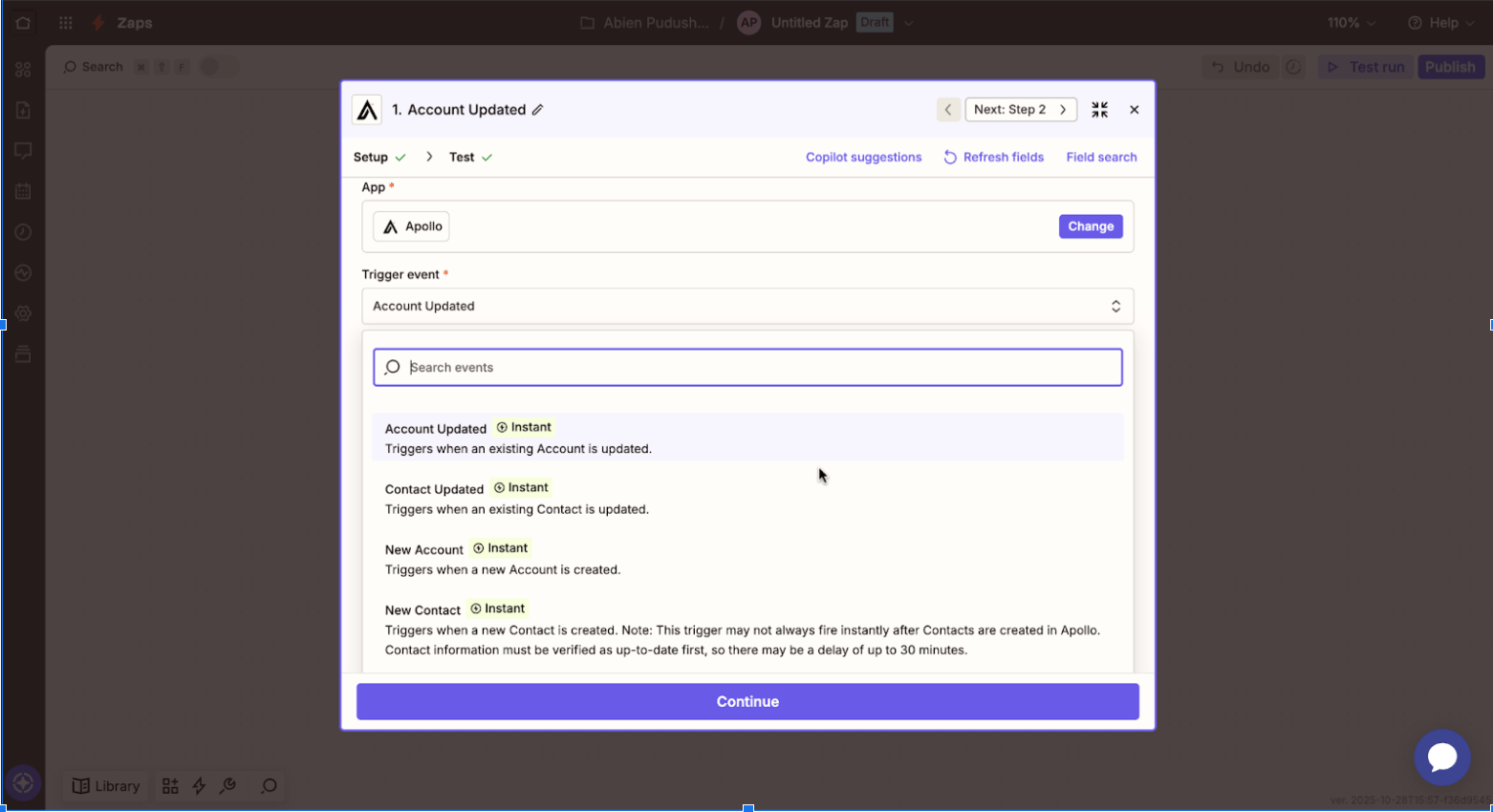Open the Abien Pudush folder breadcrumb
1493x812 pixels.
(645, 23)
